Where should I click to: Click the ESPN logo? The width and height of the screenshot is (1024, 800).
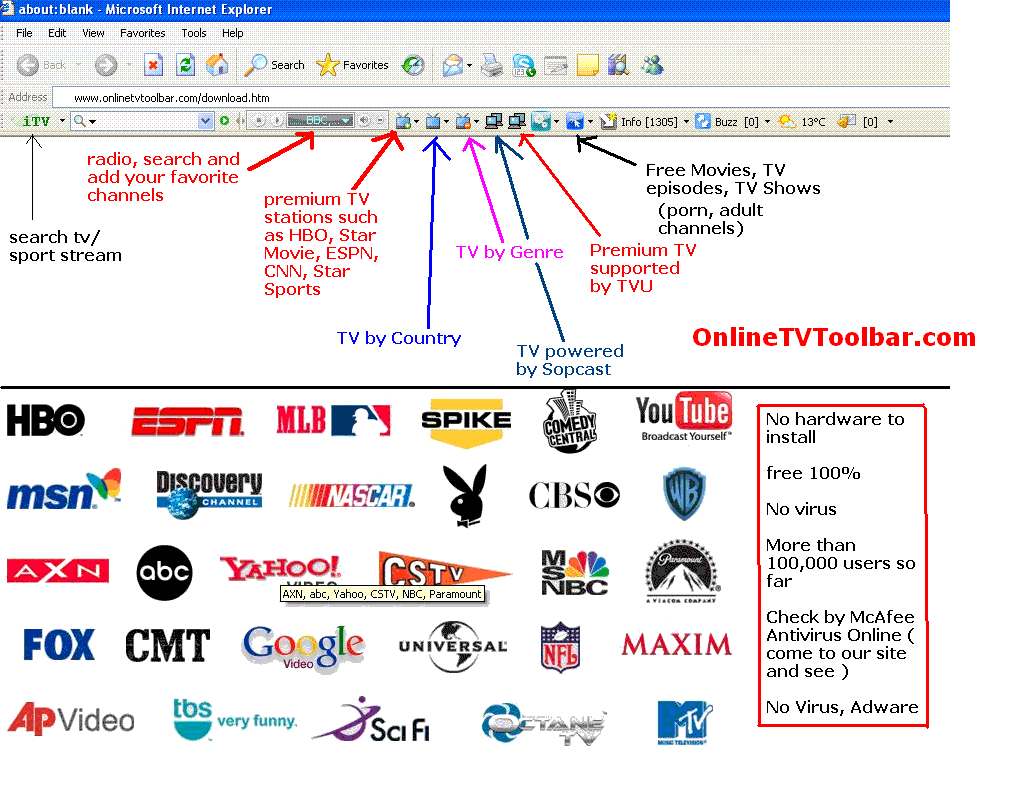coord(187,421)
